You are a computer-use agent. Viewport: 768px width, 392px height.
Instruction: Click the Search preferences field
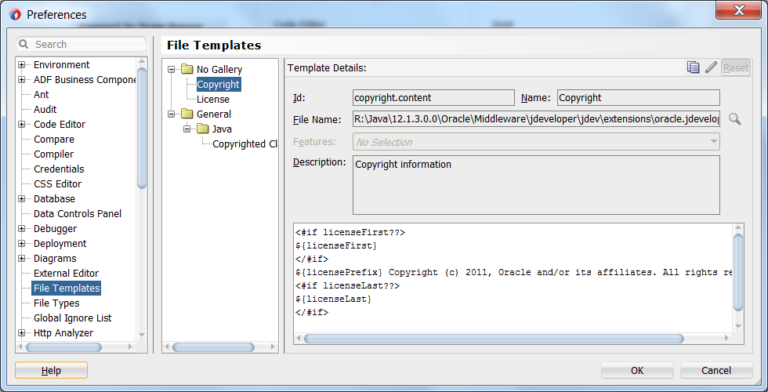click(x=81, y=44)
